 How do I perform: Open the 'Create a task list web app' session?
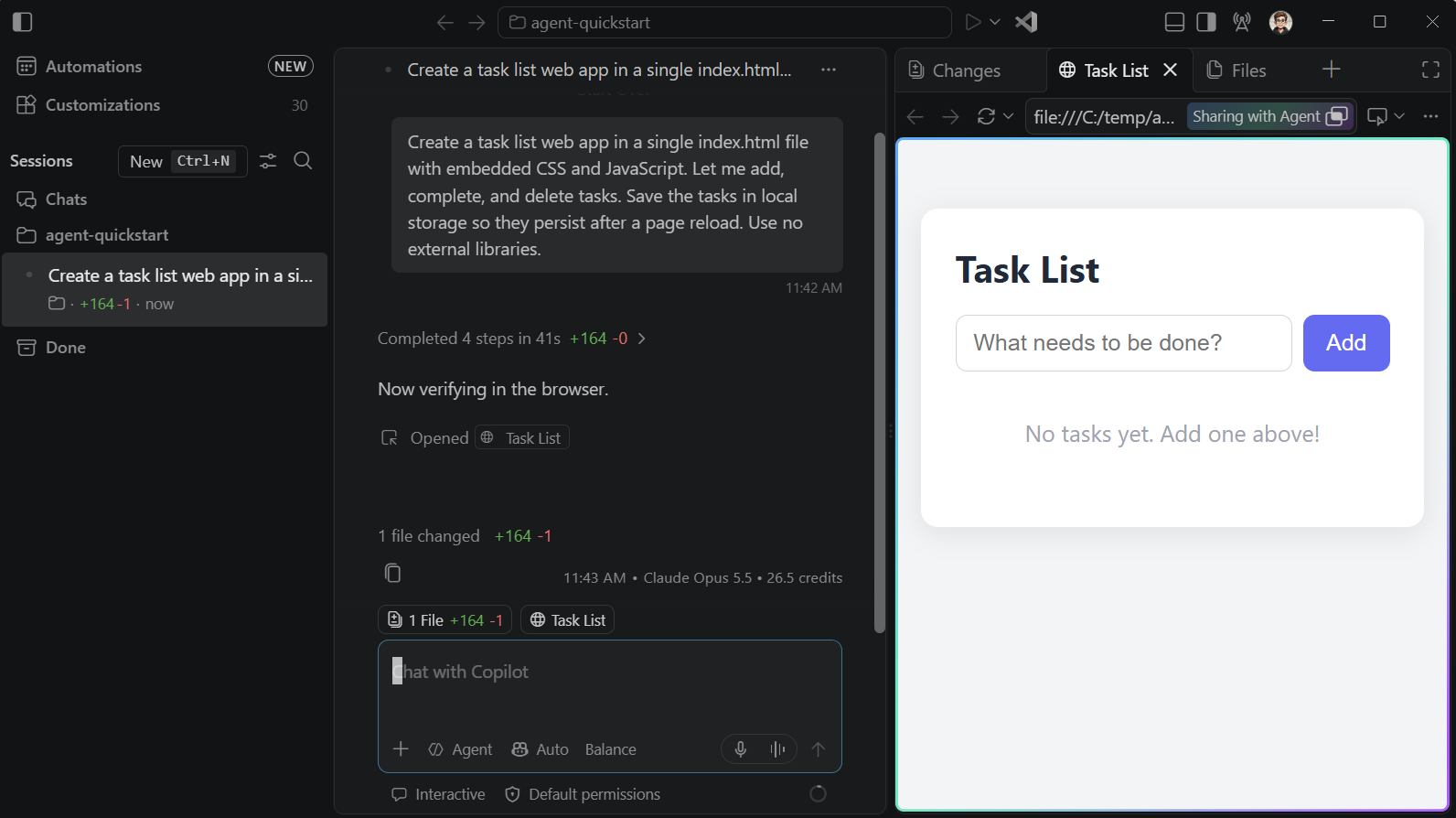click(x=165, y=289)
